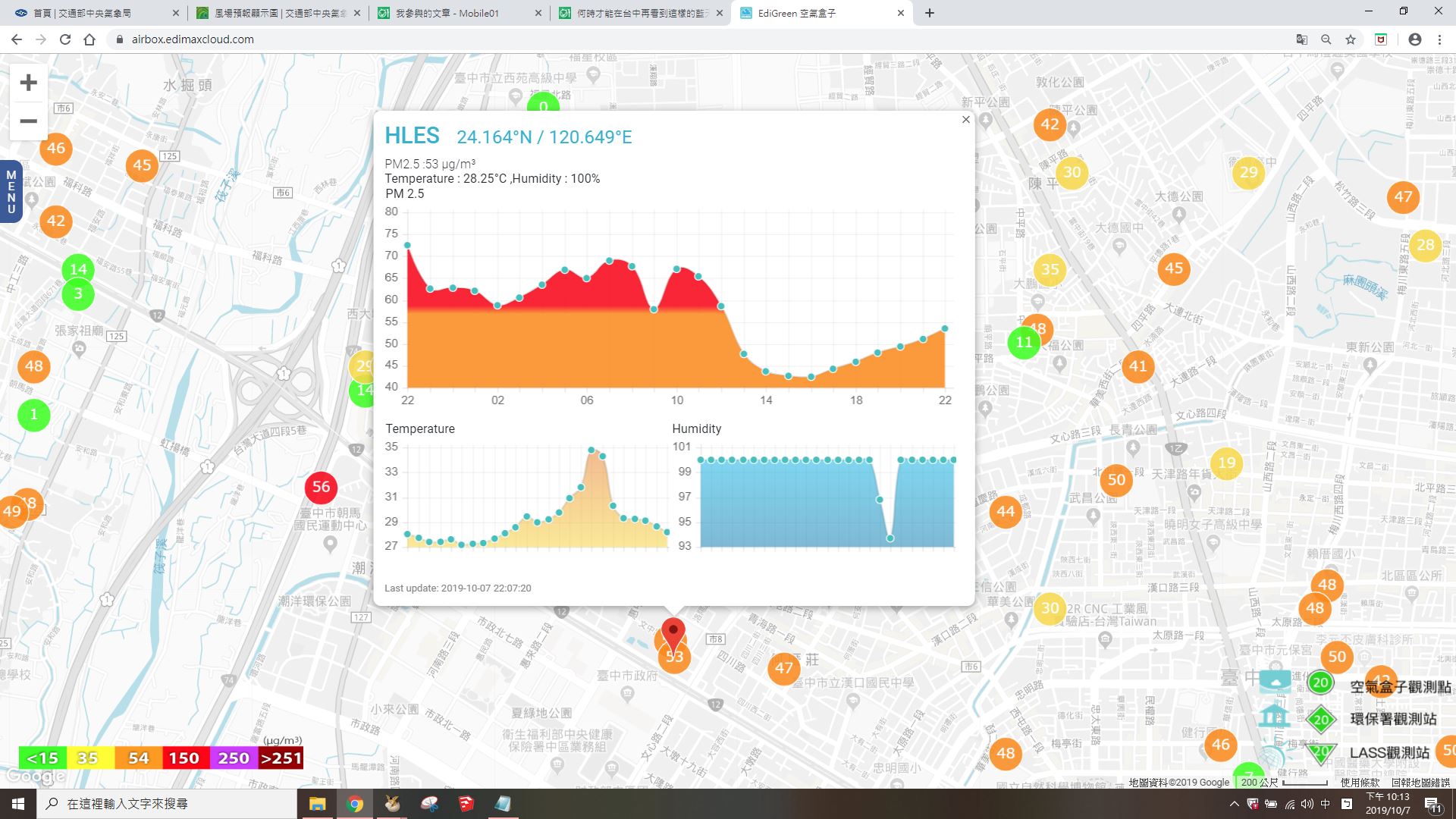This screenshot has height=819, width=1456.
Task: Select the orange 41 sensor marker
Action: coord(1137,366)
